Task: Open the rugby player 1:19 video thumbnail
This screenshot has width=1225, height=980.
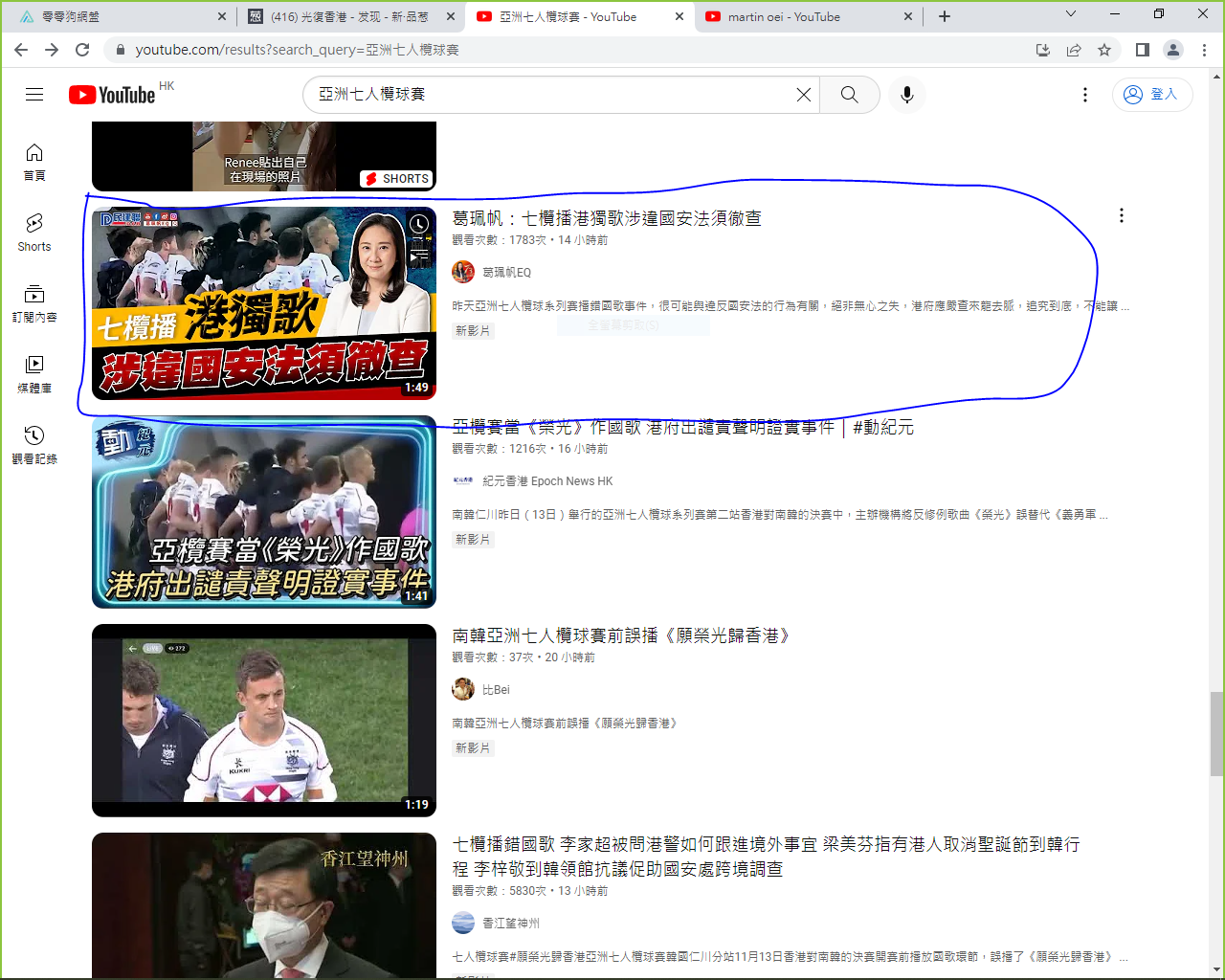Action: (x=264, y=721)
